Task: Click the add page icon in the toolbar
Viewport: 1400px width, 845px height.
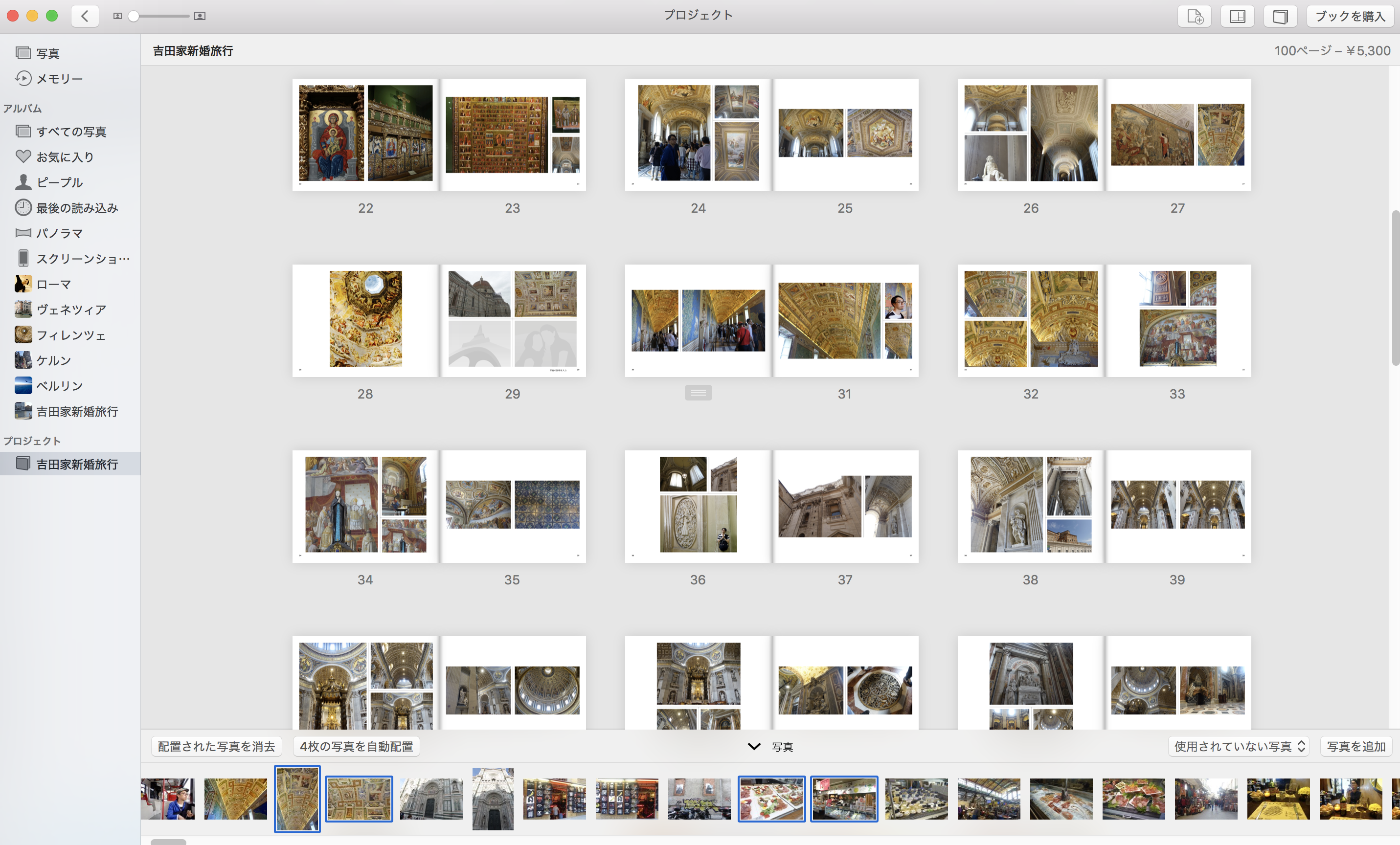Action: tap(1195, 16)
